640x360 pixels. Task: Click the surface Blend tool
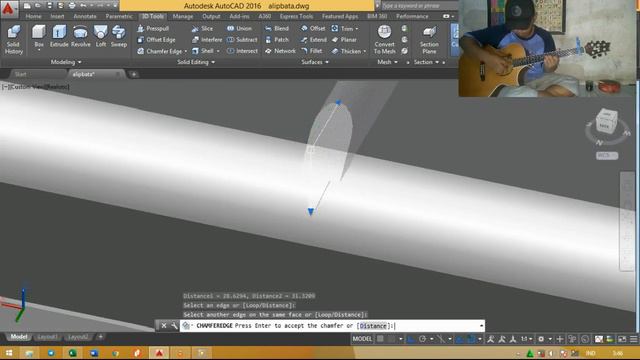coord(277,29)
